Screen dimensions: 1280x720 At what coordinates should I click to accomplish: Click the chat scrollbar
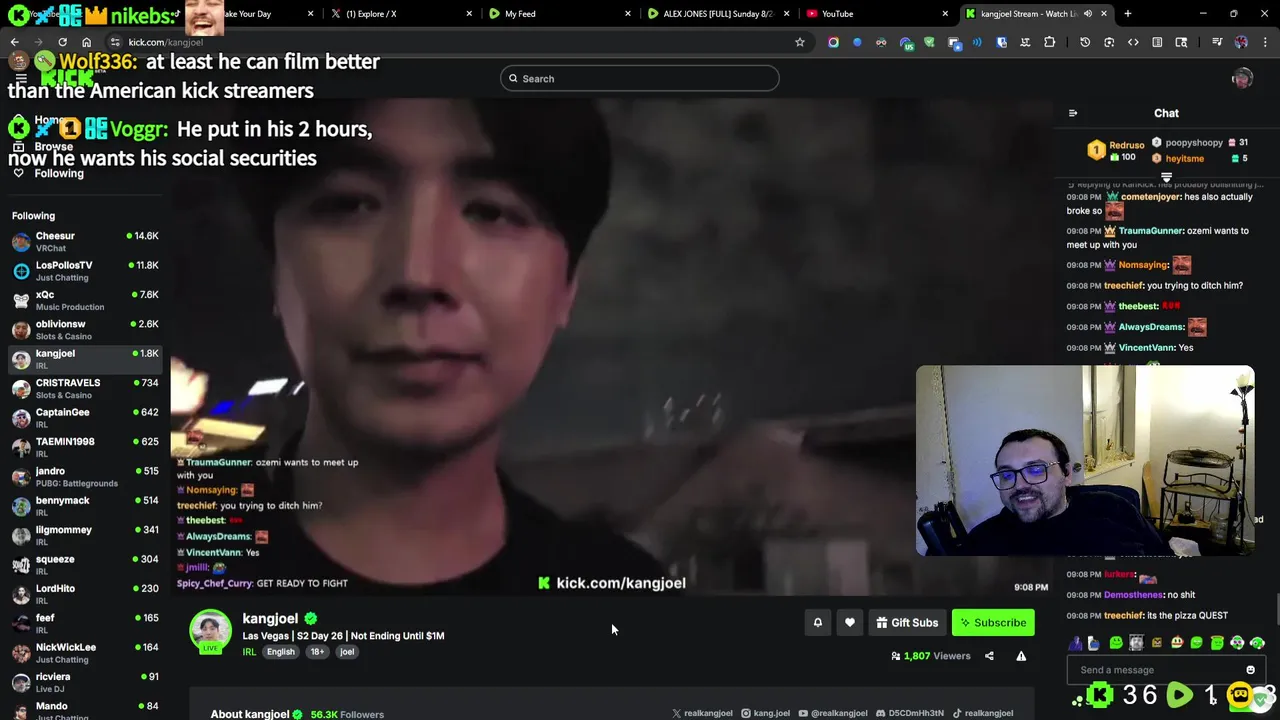point(1276,608)
